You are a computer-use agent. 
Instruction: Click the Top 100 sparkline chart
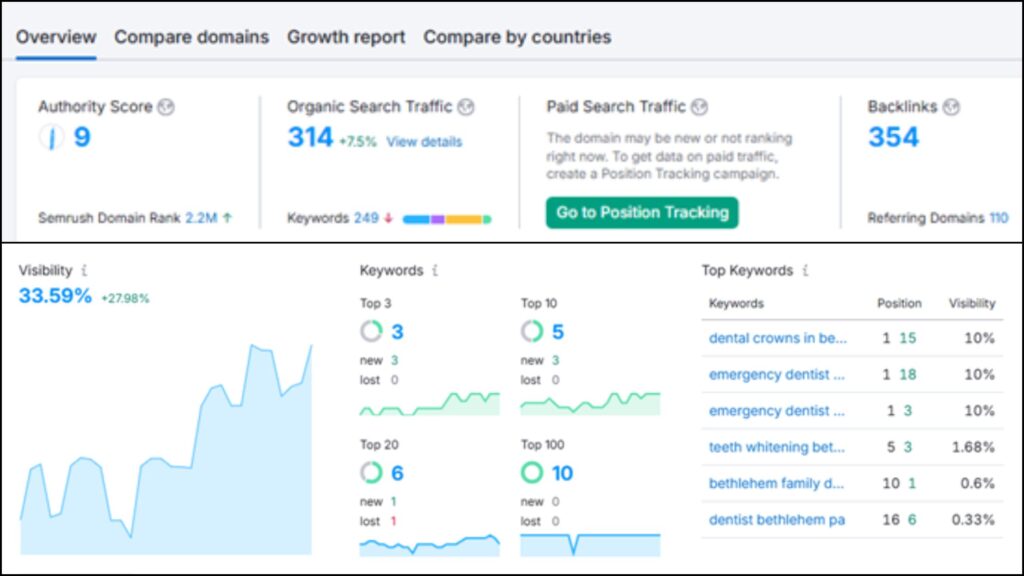pyautogui.click(x=590, y=545)
